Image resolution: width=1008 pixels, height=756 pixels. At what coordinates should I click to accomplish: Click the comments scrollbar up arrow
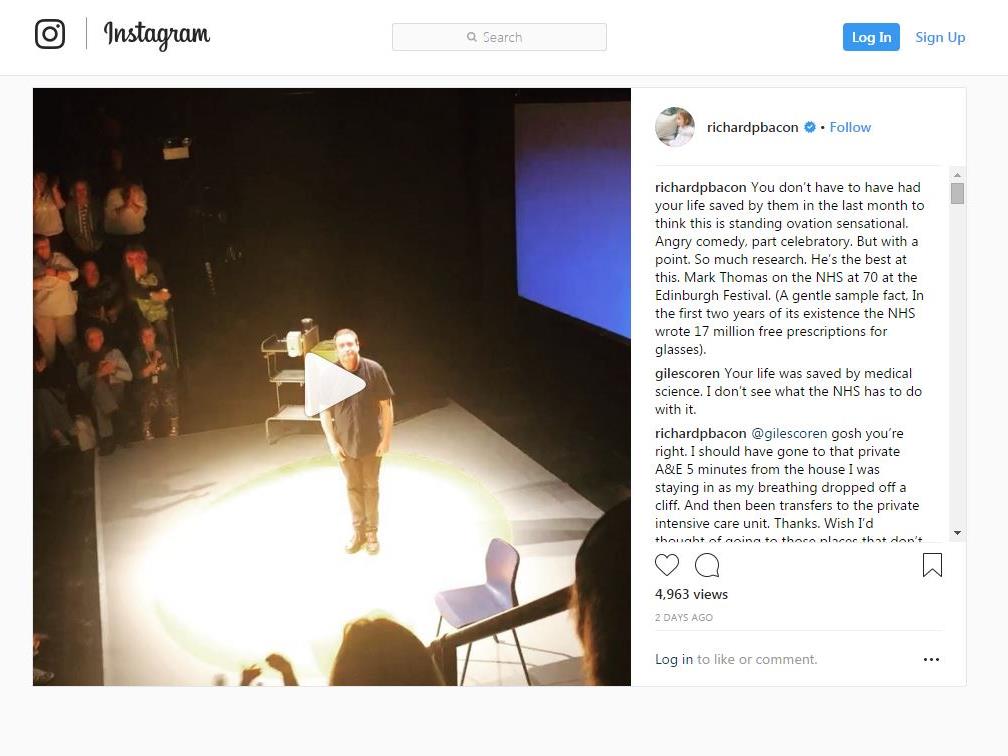click(957, 175)
